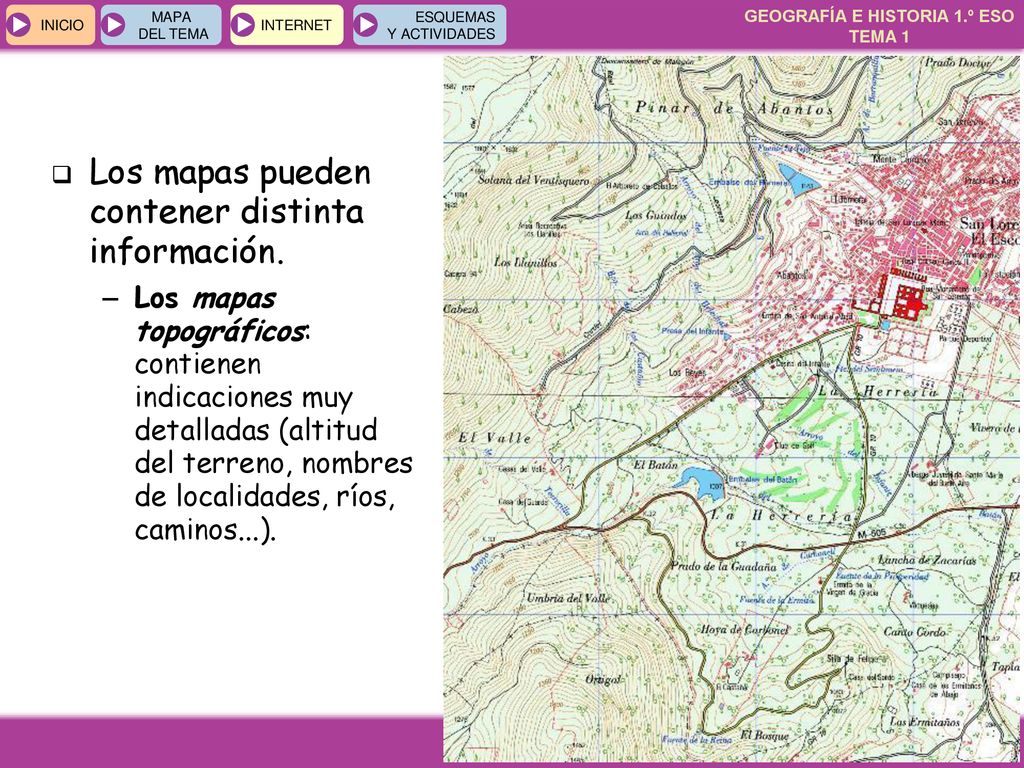Click 'Los Ermitaños' map label
The image size is (1024, 768).
tap(925, 722)
